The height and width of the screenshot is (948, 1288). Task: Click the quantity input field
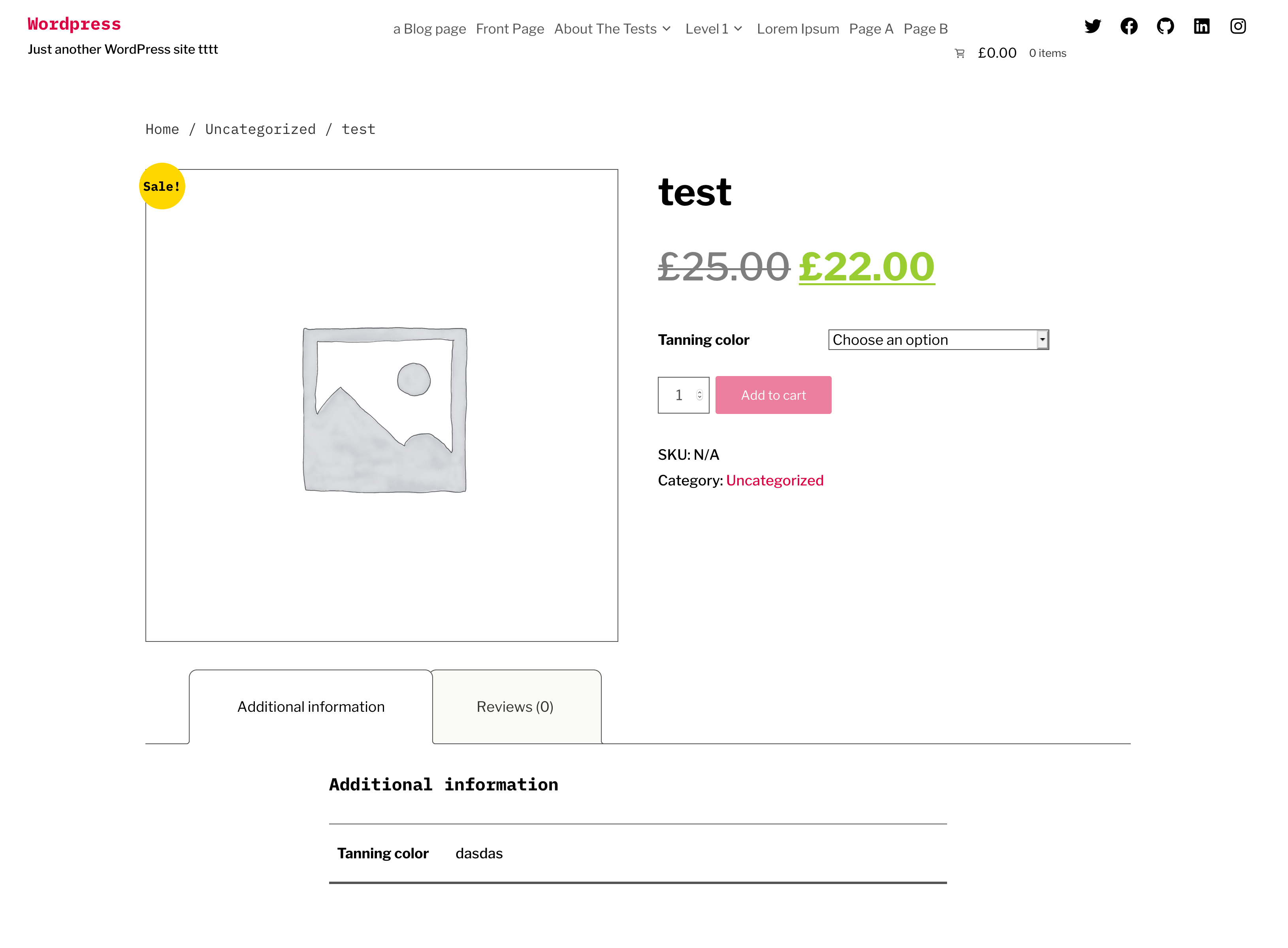click(x=680, y=395)
